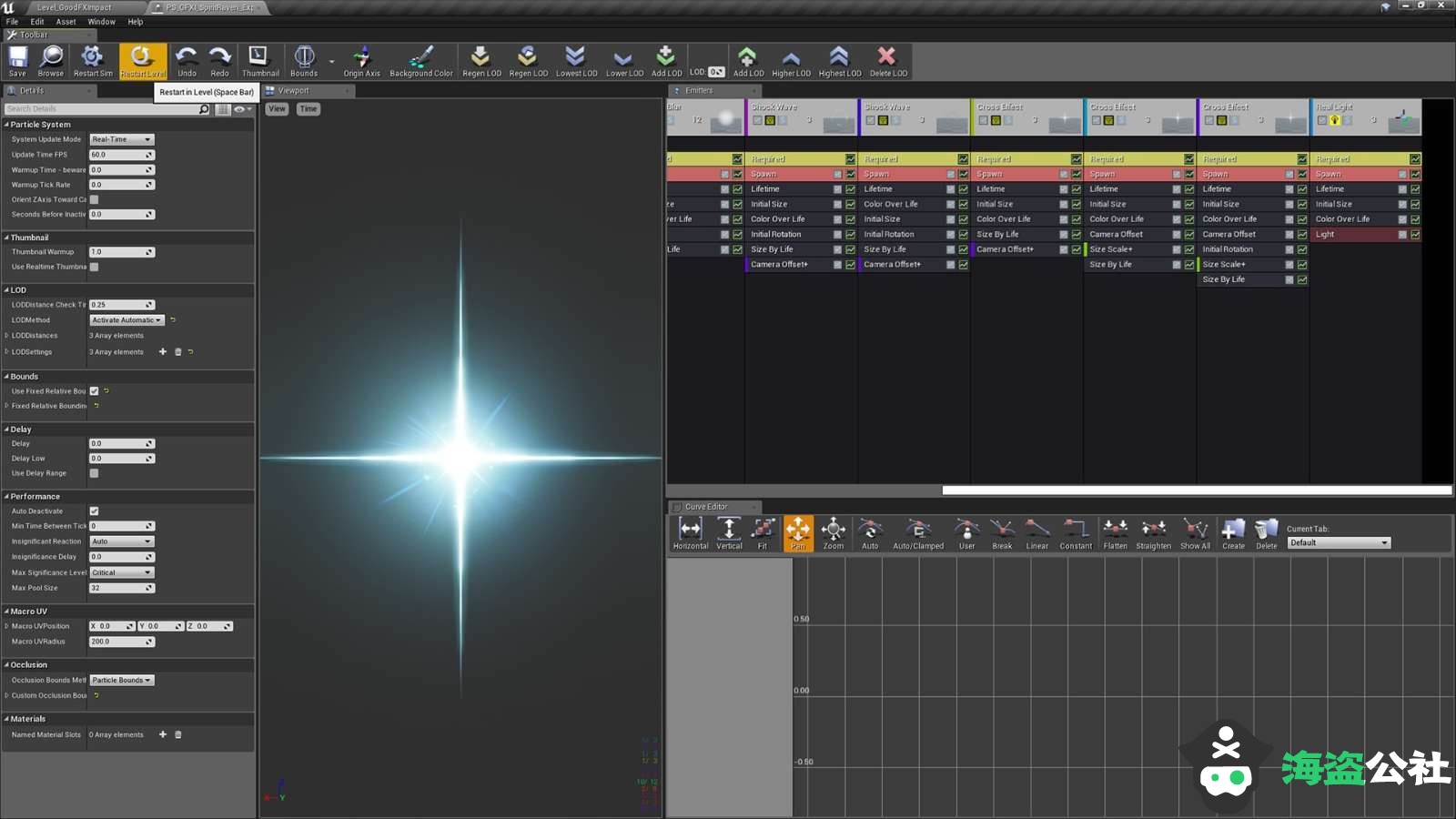
Task: Select the Pan mode icon
Action: pyautogui.click(x=798, y=533)
